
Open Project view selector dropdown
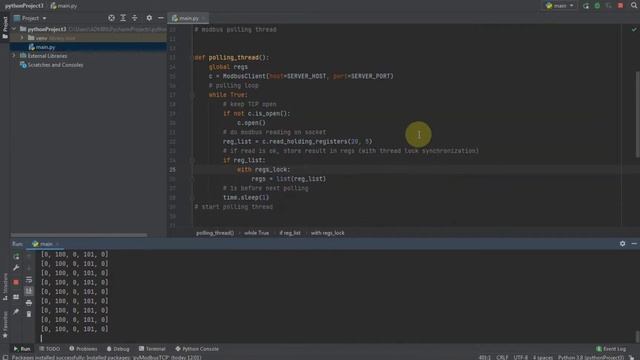[x=30, y=18]
